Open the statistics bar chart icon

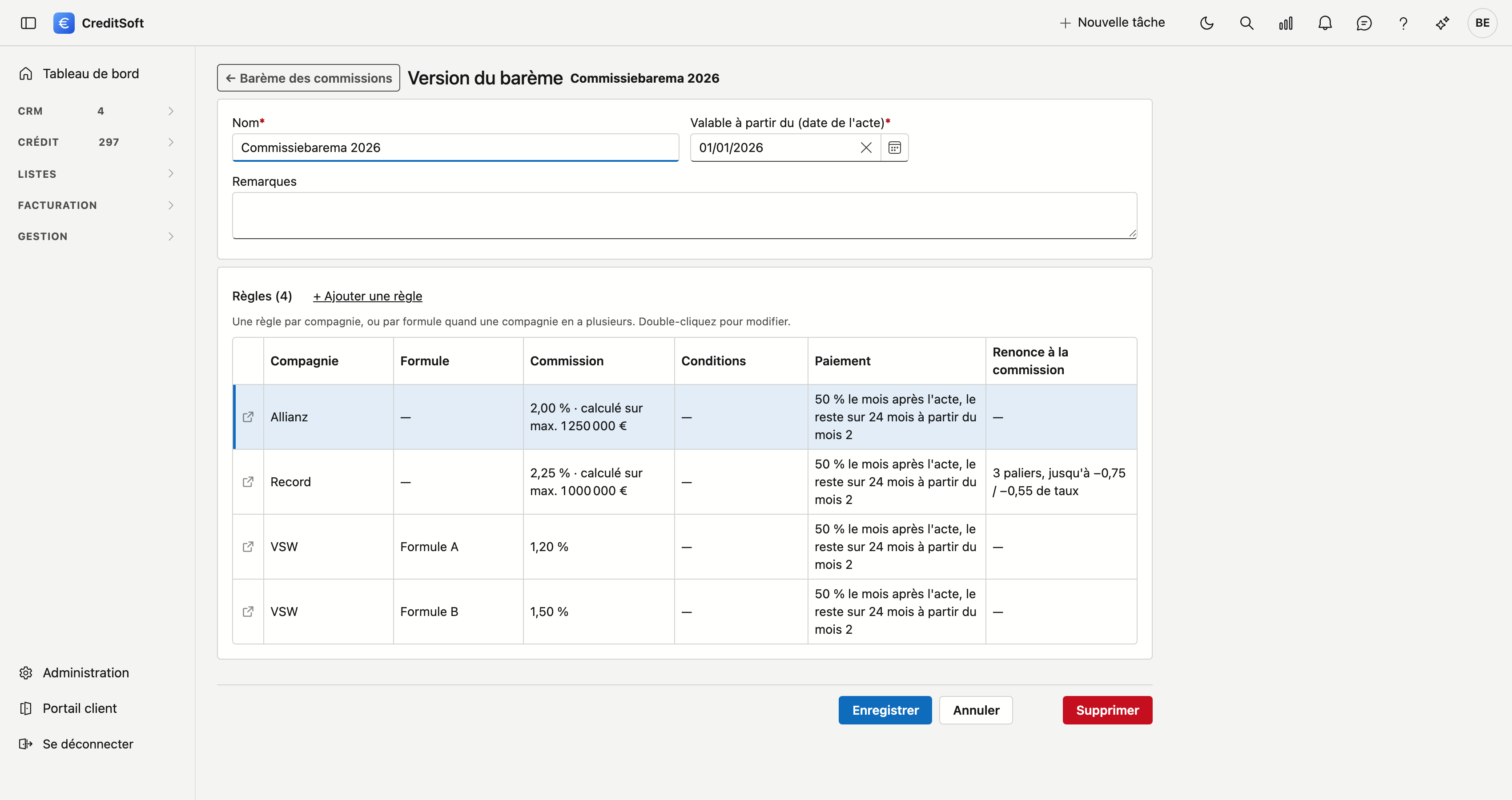point(1286,23)
